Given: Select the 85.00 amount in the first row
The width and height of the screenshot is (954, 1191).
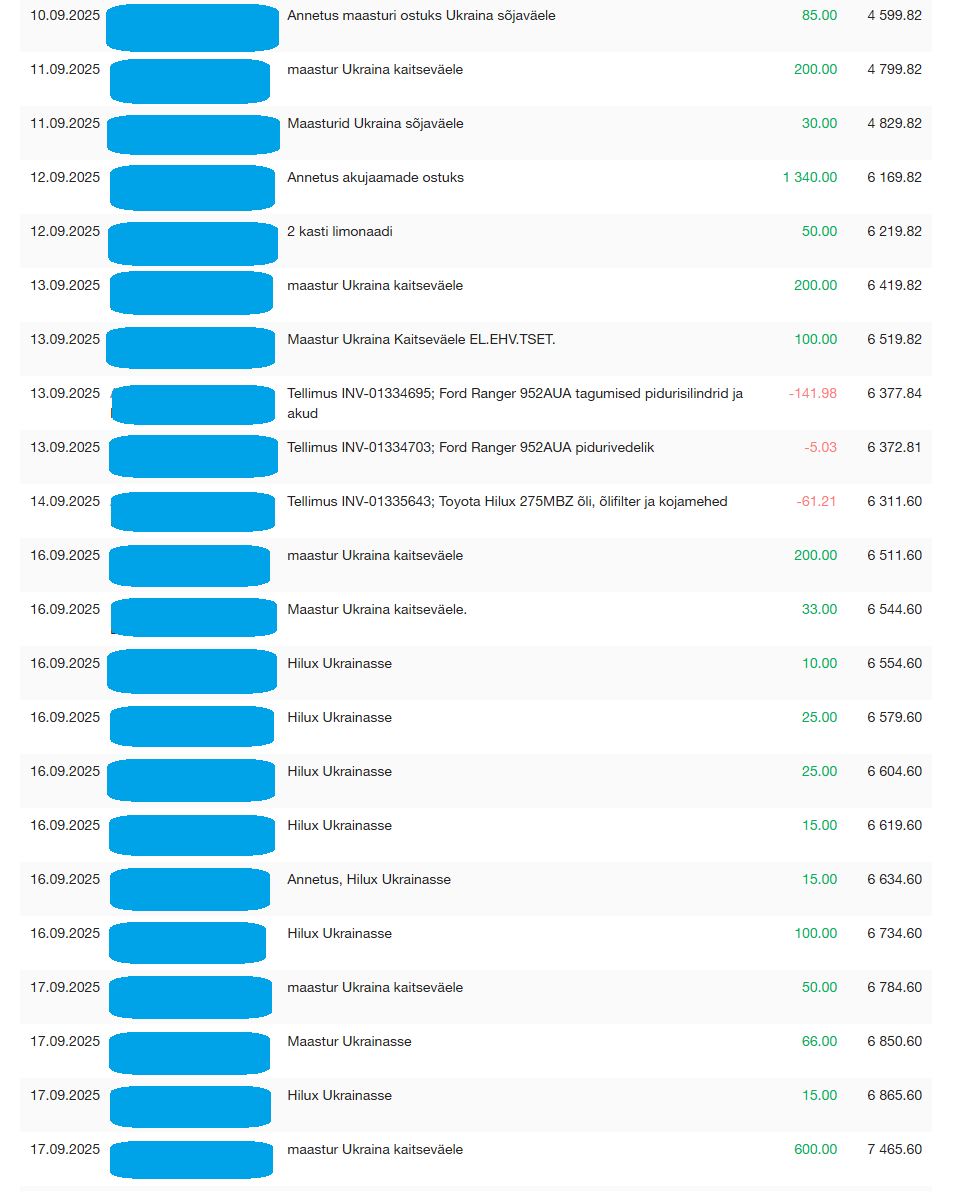Looking at the screenshot, I should point(819,15).
